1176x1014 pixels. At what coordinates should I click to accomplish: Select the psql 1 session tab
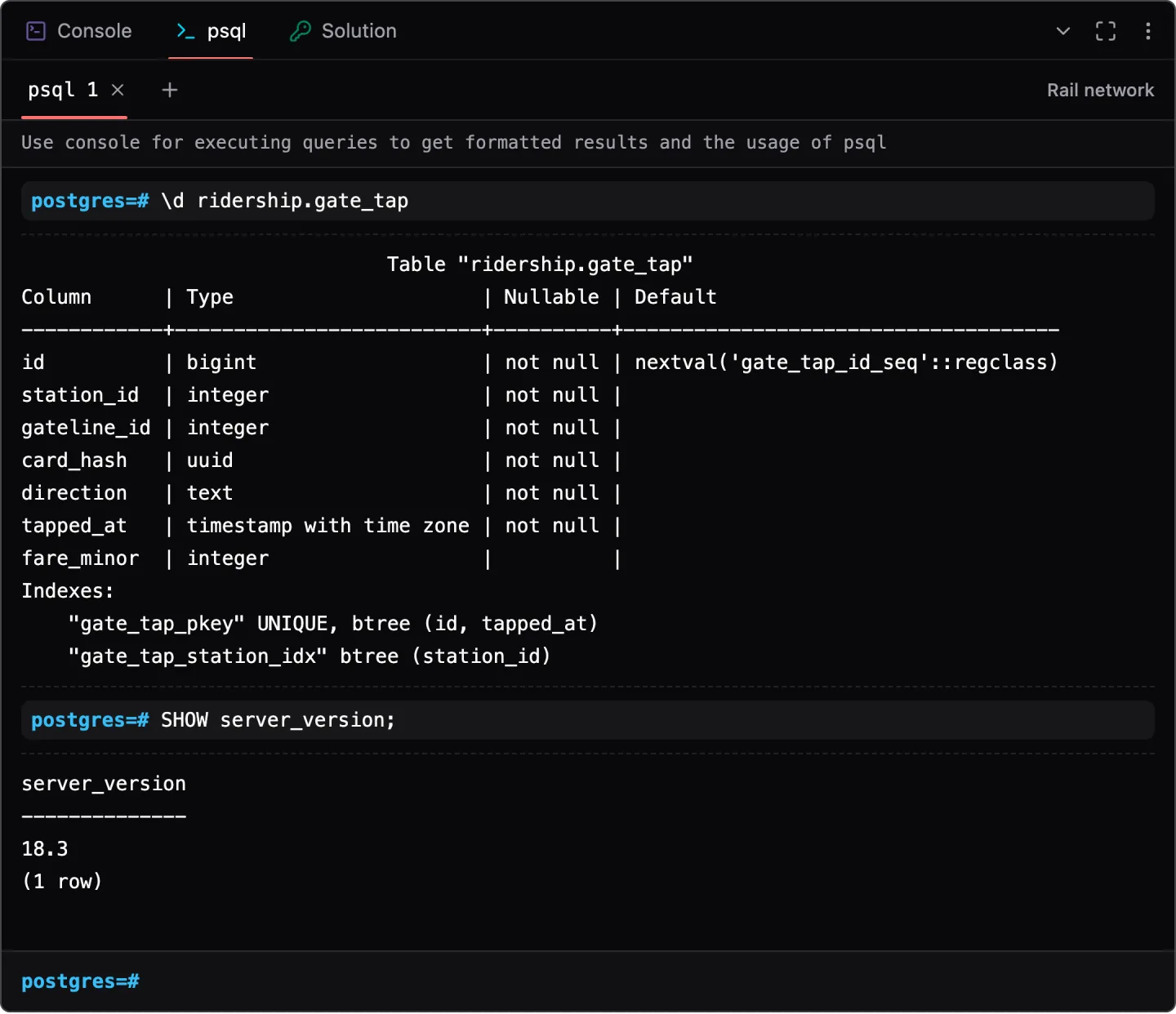[x=63, y=90]
